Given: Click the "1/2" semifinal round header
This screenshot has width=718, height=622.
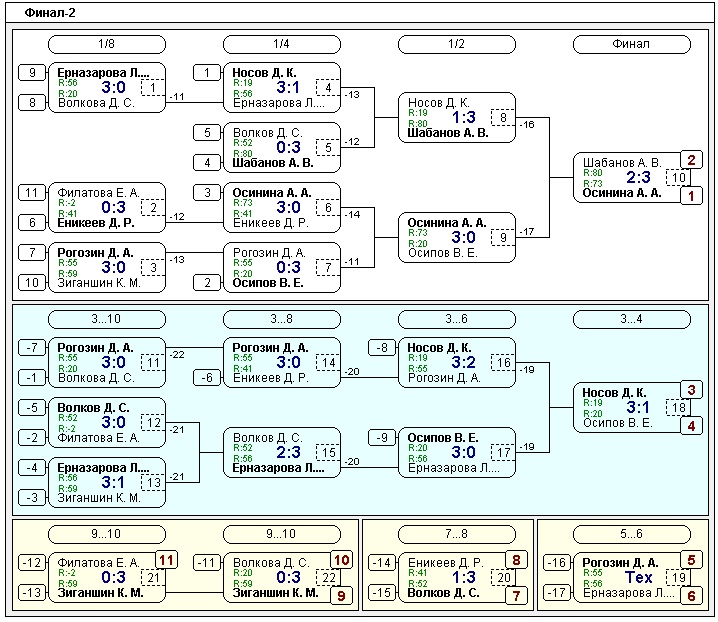Looking at the screenshot, I should (x=457, y=44).
